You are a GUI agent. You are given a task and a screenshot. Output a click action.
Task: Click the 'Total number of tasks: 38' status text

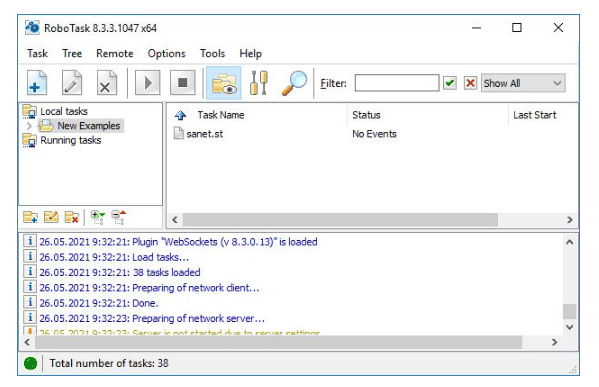point(109,363)
